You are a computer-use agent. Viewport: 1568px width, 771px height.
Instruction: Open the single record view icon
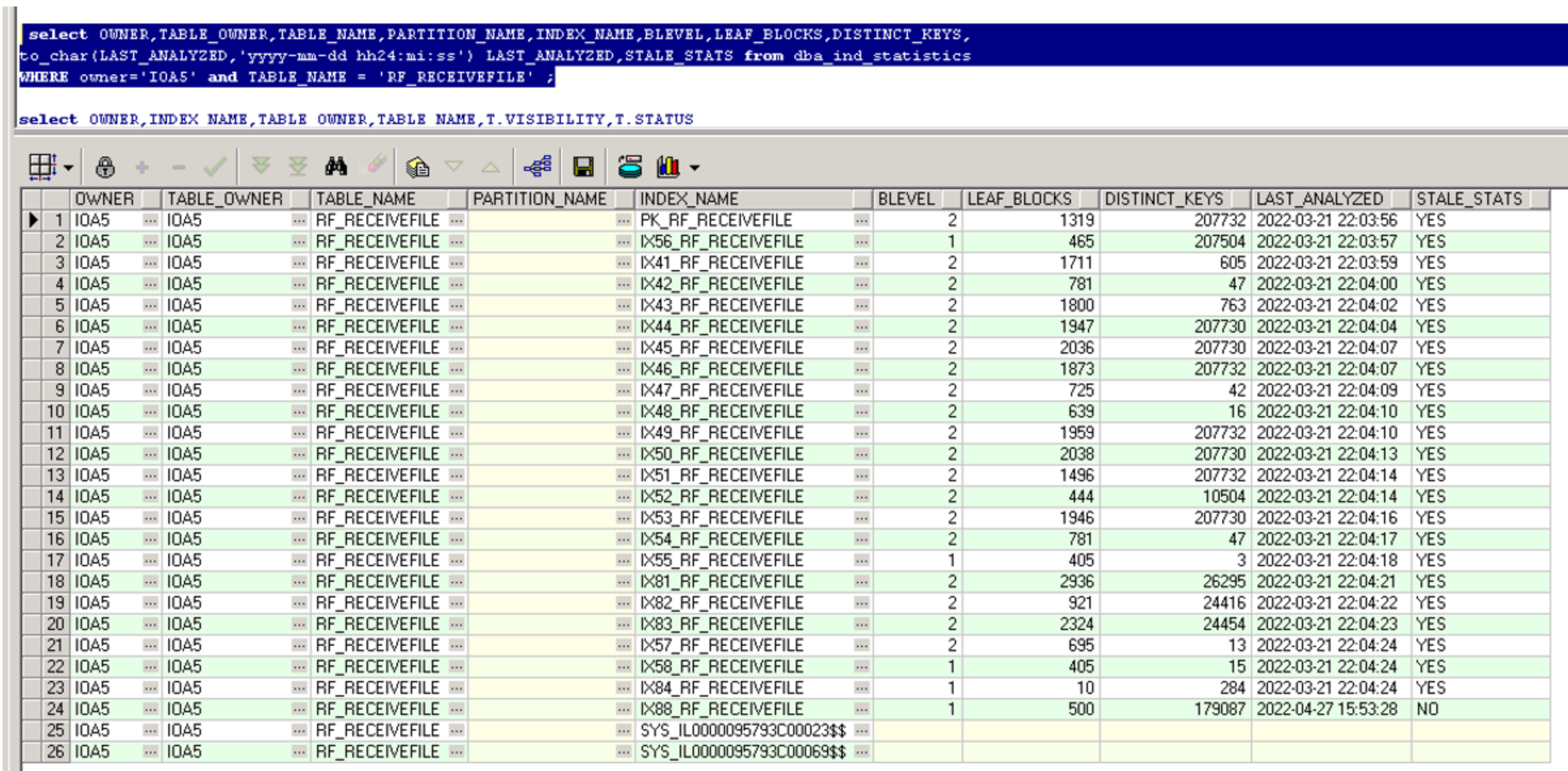pos(417,167)
